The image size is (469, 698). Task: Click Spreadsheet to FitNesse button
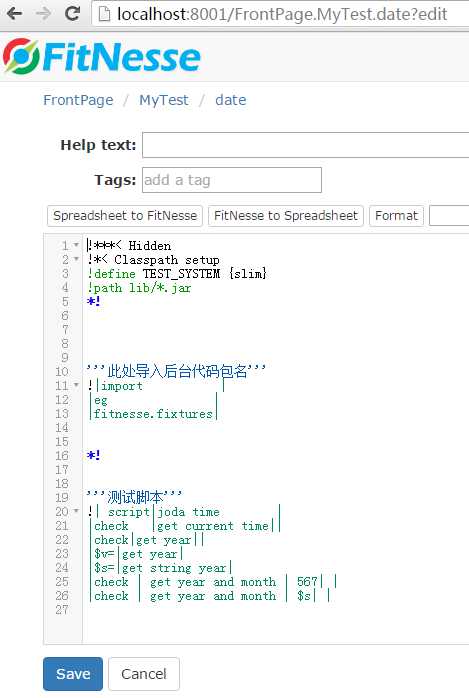[125, 216]
